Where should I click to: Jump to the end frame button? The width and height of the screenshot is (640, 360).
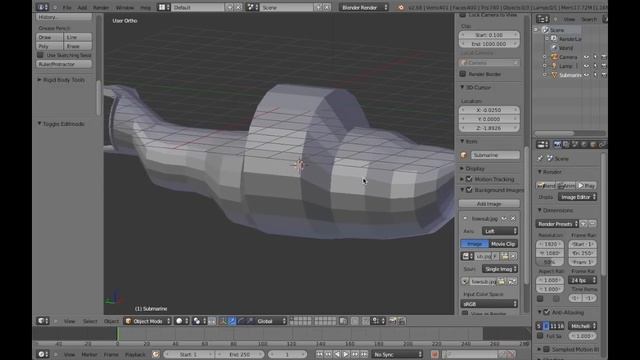coord(364,355)
